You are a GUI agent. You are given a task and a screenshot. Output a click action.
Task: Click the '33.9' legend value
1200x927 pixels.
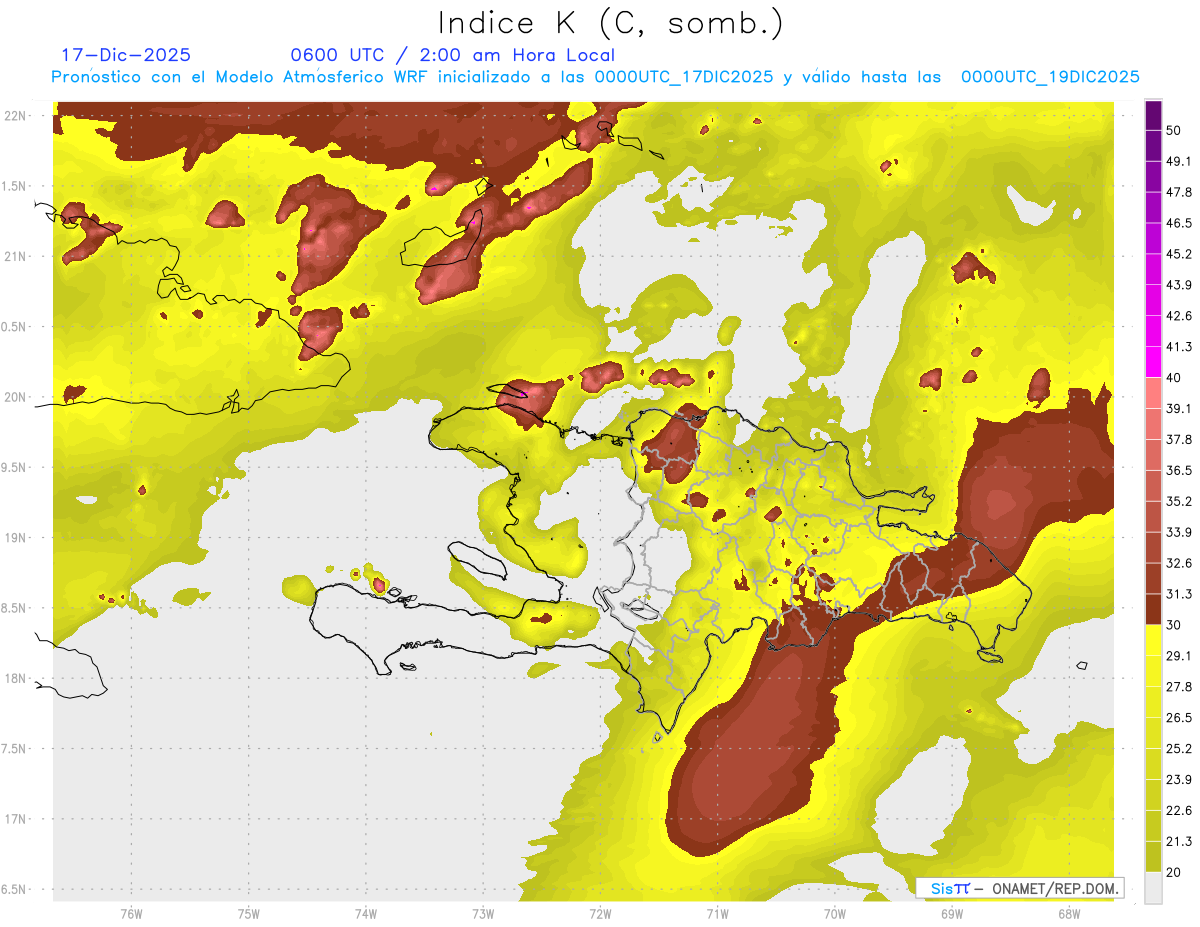(1178, 532)
